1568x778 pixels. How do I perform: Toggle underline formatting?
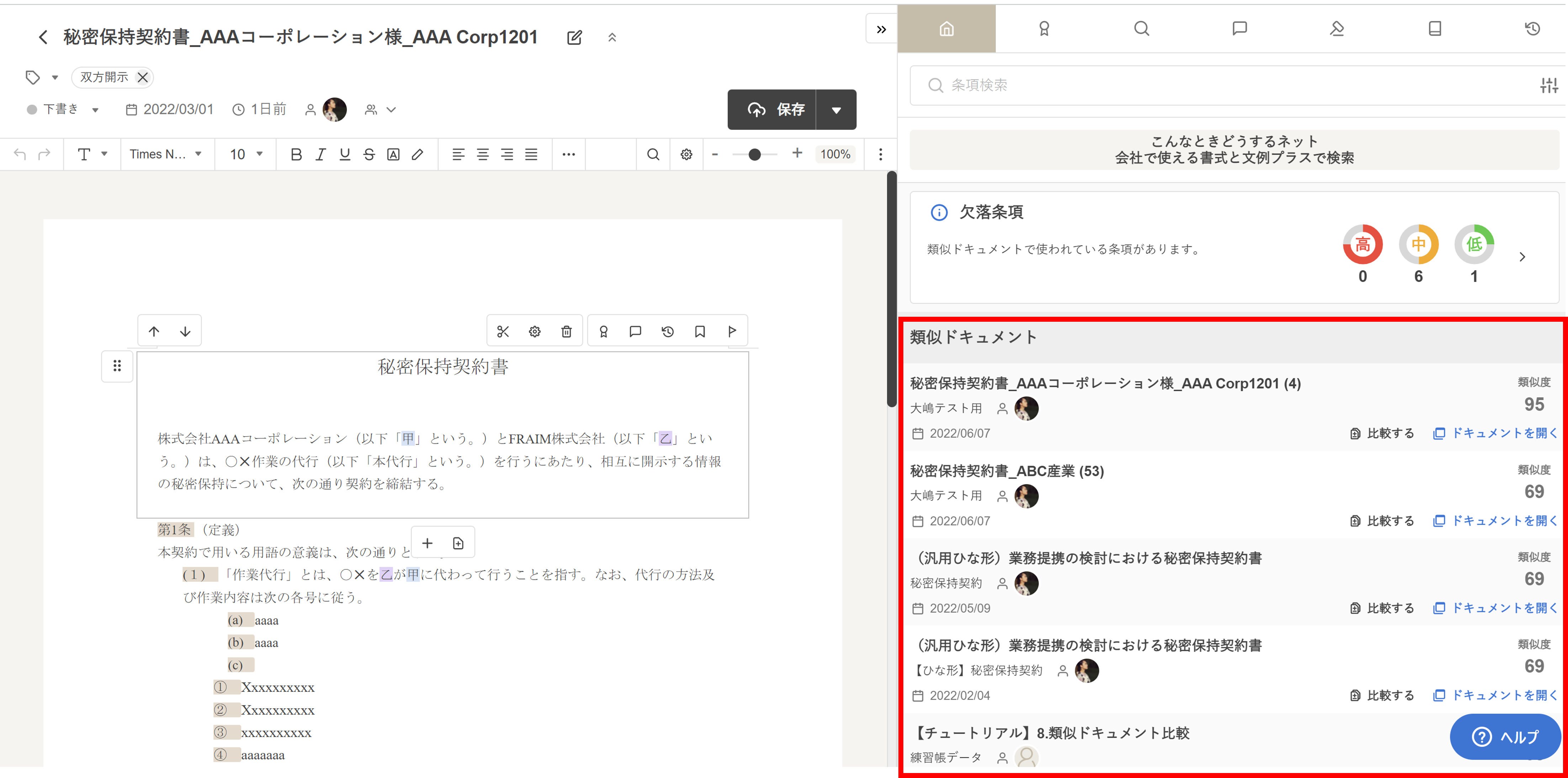tap(344, 154)
